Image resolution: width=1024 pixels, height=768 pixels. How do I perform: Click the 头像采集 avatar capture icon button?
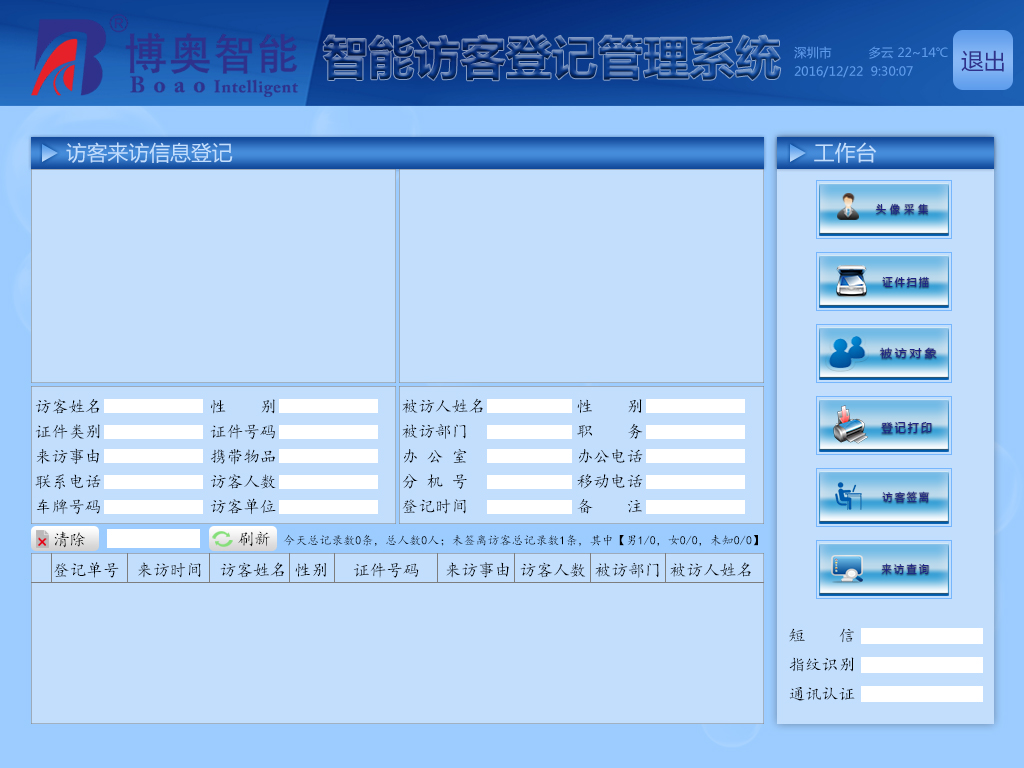click(x=883, y=209)
